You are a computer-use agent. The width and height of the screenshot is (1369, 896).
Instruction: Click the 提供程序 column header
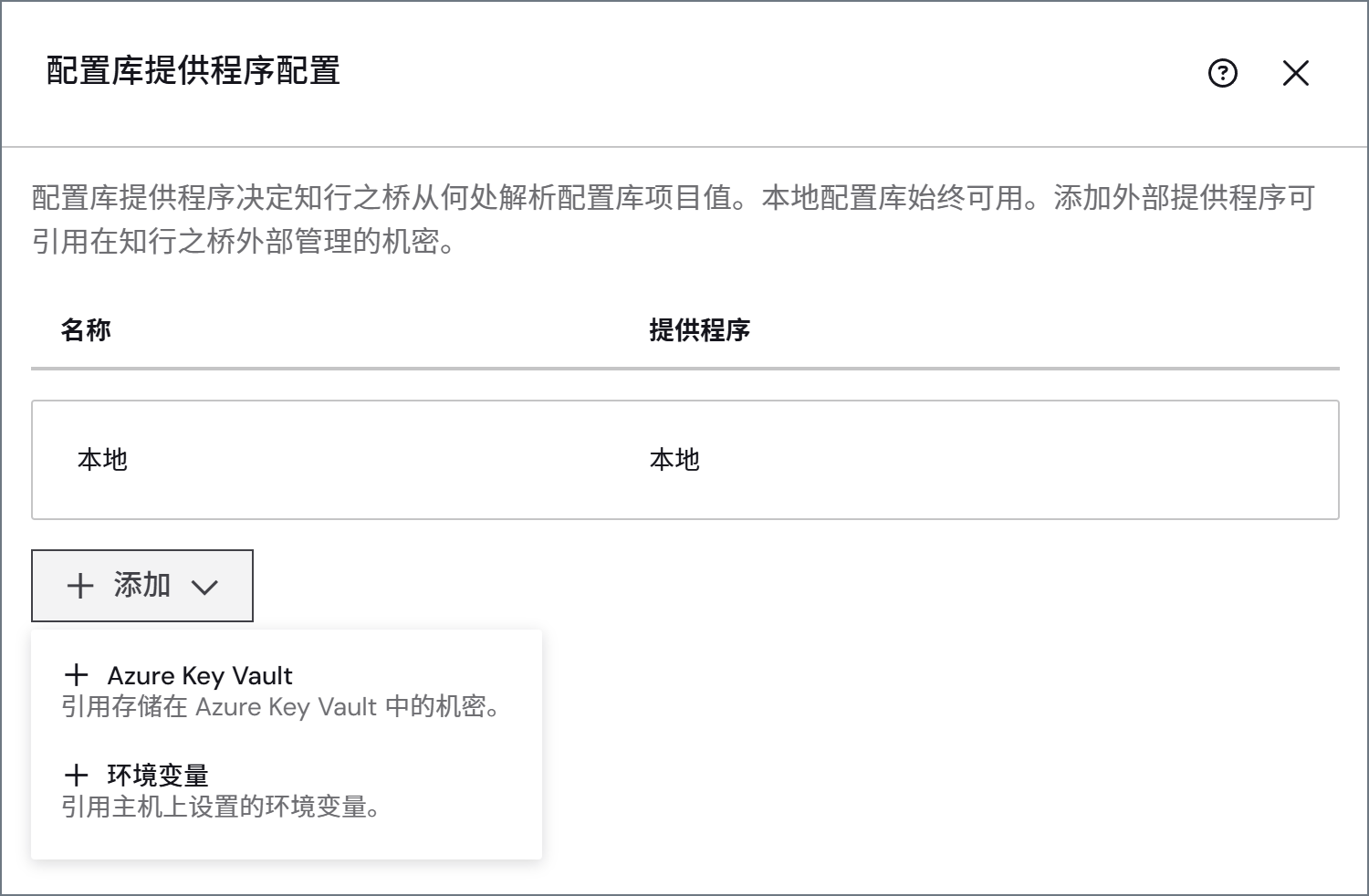point(699,329)
